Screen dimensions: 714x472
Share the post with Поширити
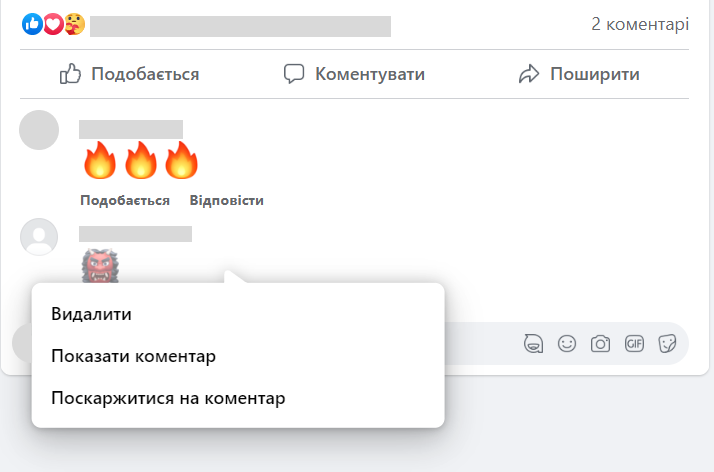click(x=578, y=74)
